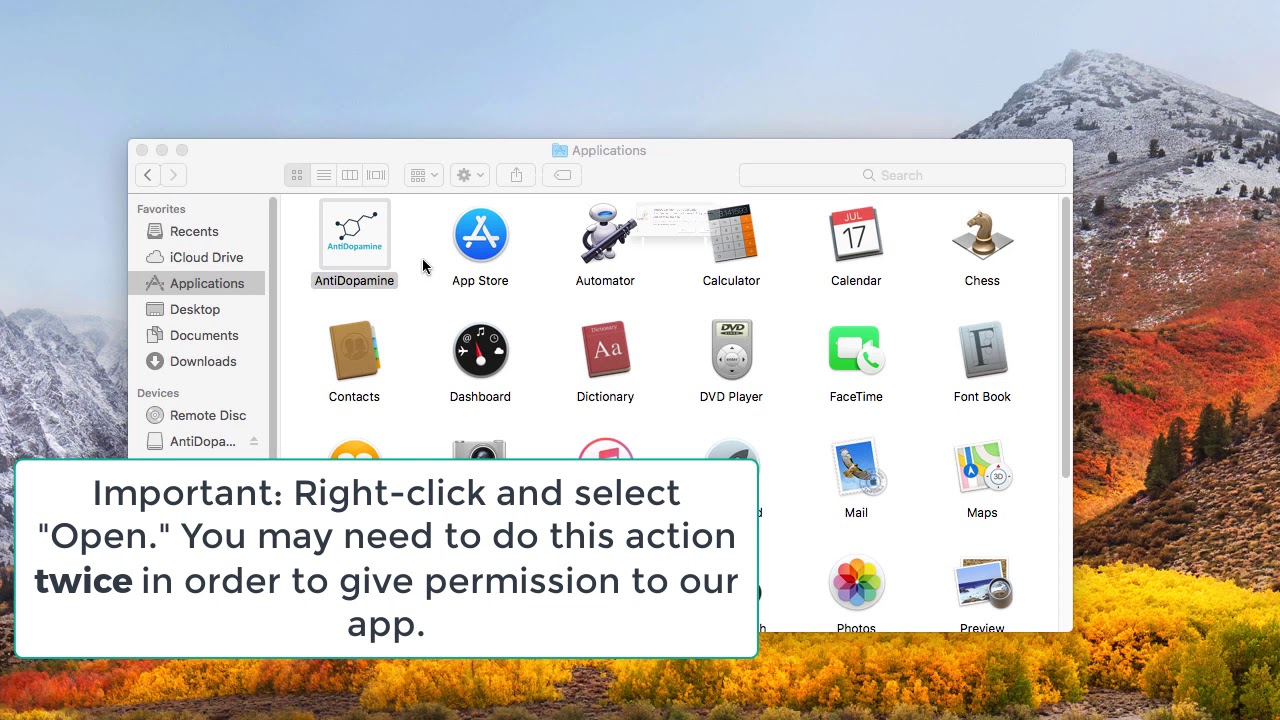Click the "FaceTime" label text
This screenshot has width=1280, height=720.
856,396
